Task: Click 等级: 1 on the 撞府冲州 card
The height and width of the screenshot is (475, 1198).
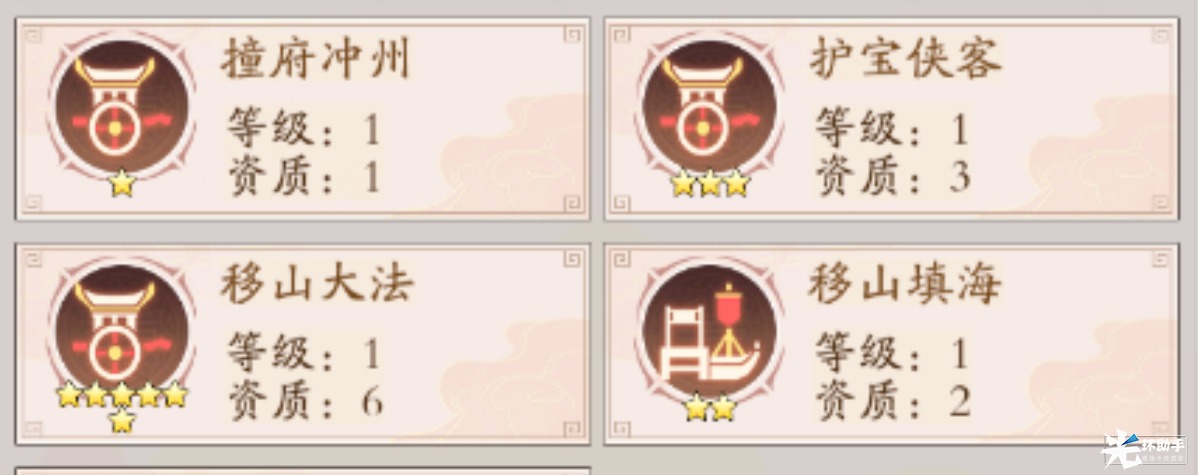Action: point(303,128)
